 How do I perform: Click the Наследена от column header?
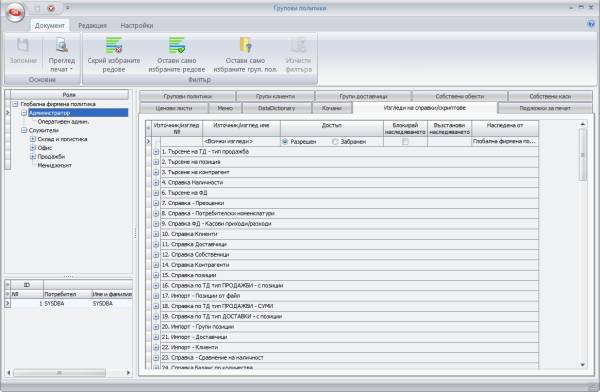coord(505,128)
